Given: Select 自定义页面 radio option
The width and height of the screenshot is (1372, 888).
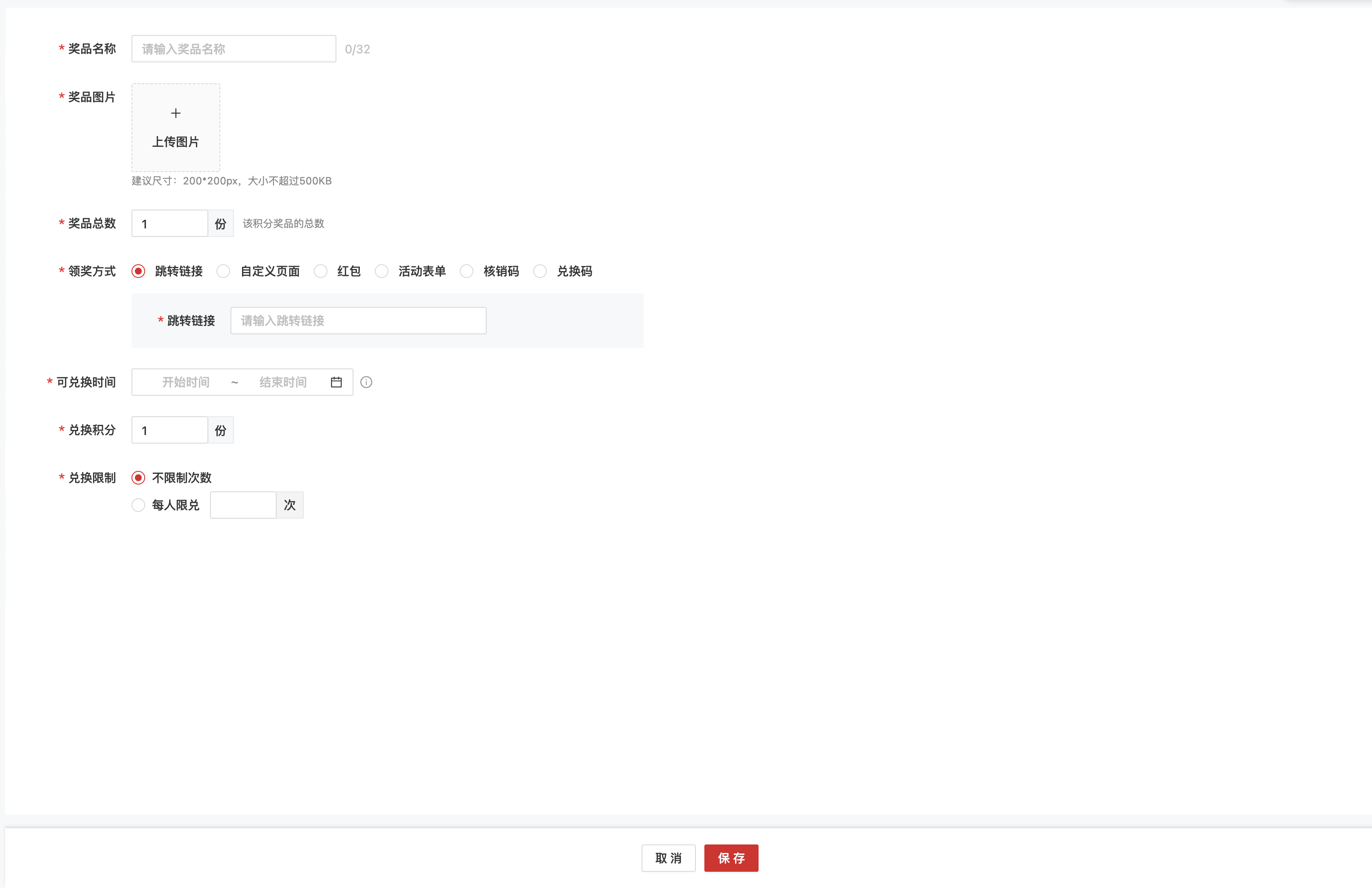Looking at the screenshot, I should coord(223,271).
